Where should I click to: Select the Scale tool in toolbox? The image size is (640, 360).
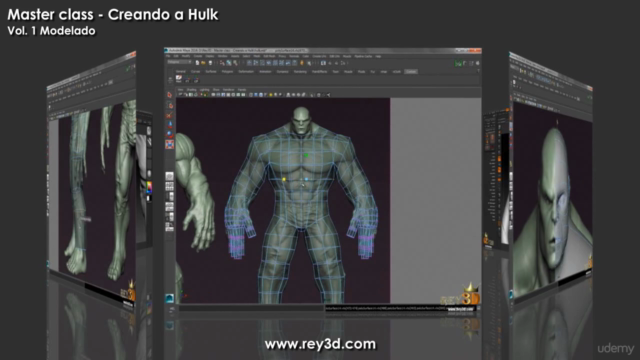point(170,144)
